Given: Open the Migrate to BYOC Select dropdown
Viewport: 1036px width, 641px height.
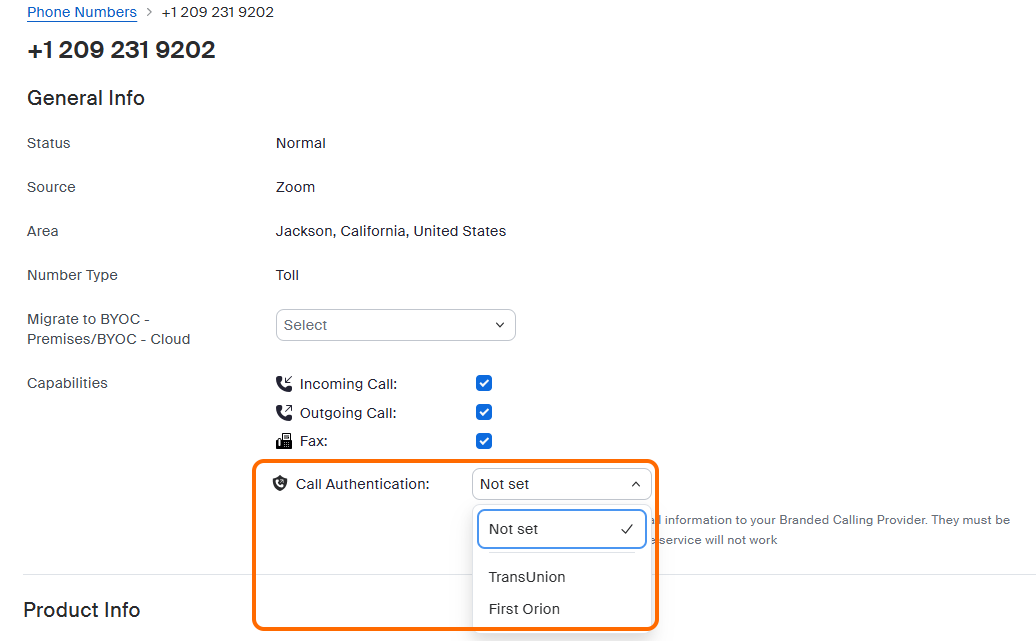Looking at the screenshot, I should click(x=395, y=325).
